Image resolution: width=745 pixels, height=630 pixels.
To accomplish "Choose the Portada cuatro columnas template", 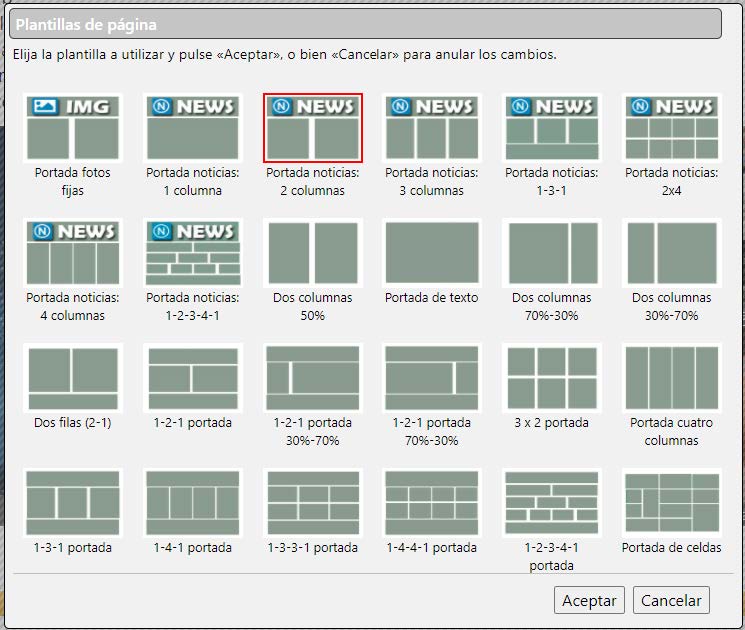I will tap(671, 378).
